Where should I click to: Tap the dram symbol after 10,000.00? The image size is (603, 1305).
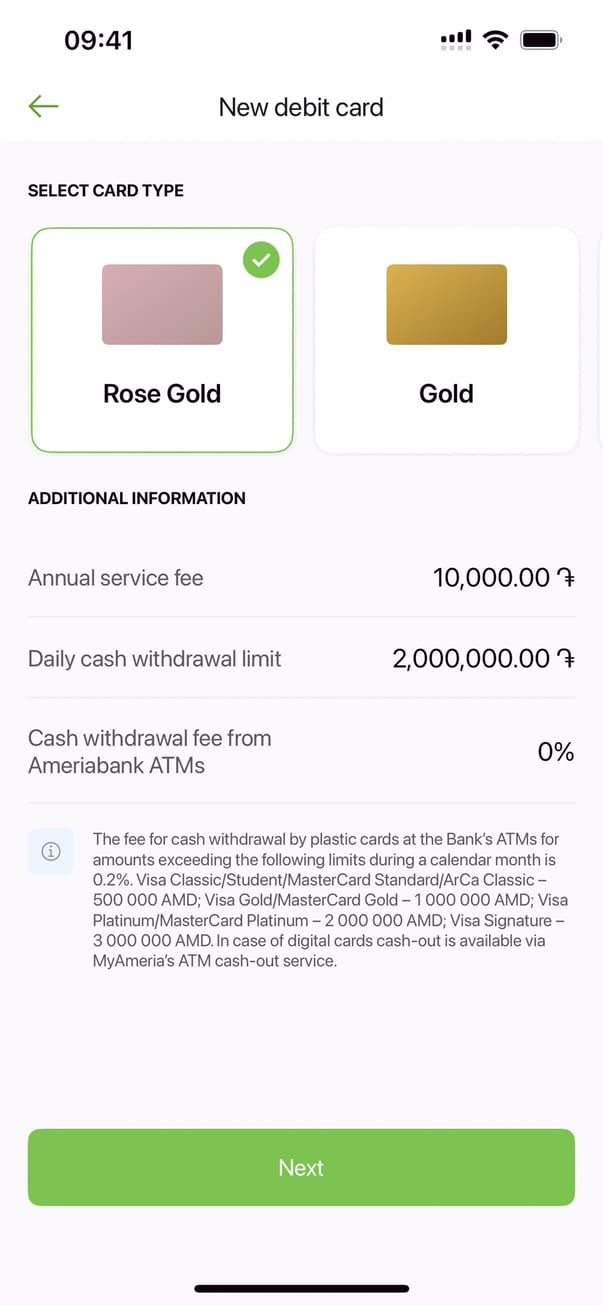566,578
